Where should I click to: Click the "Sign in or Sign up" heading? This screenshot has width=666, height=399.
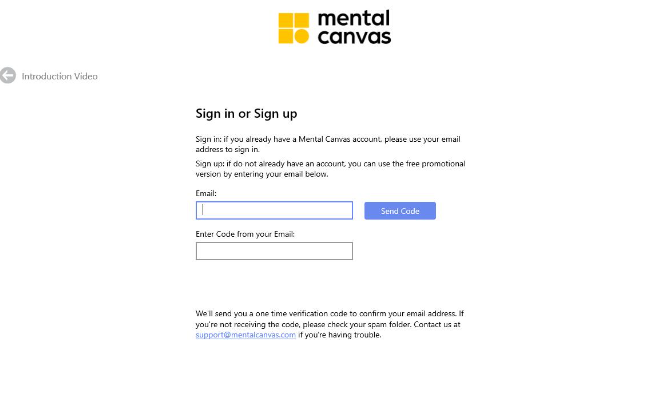click(246, 114)
